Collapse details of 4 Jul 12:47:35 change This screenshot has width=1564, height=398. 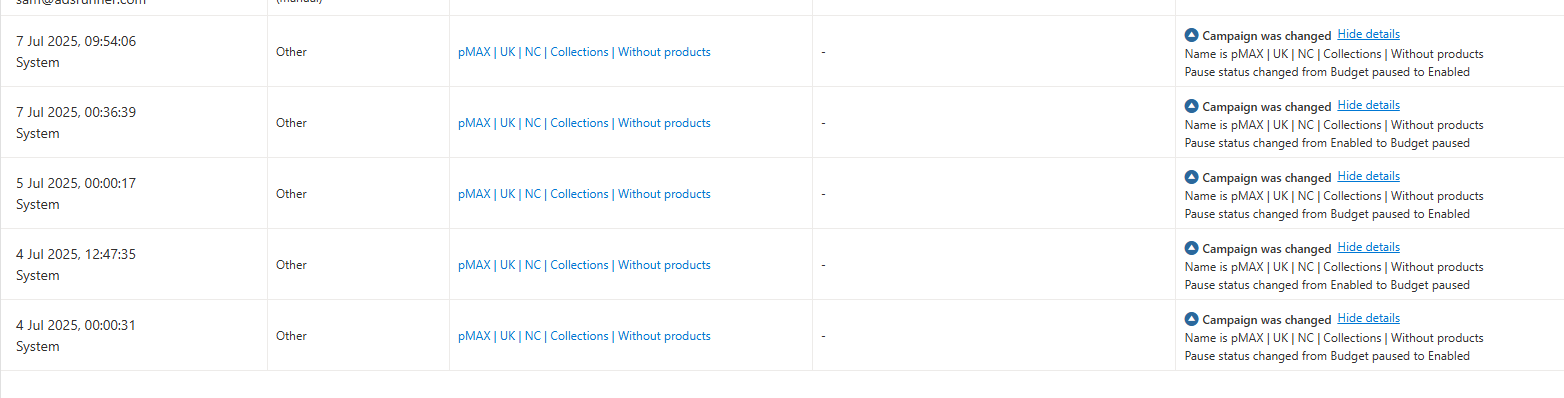[x=1368, y=247]
